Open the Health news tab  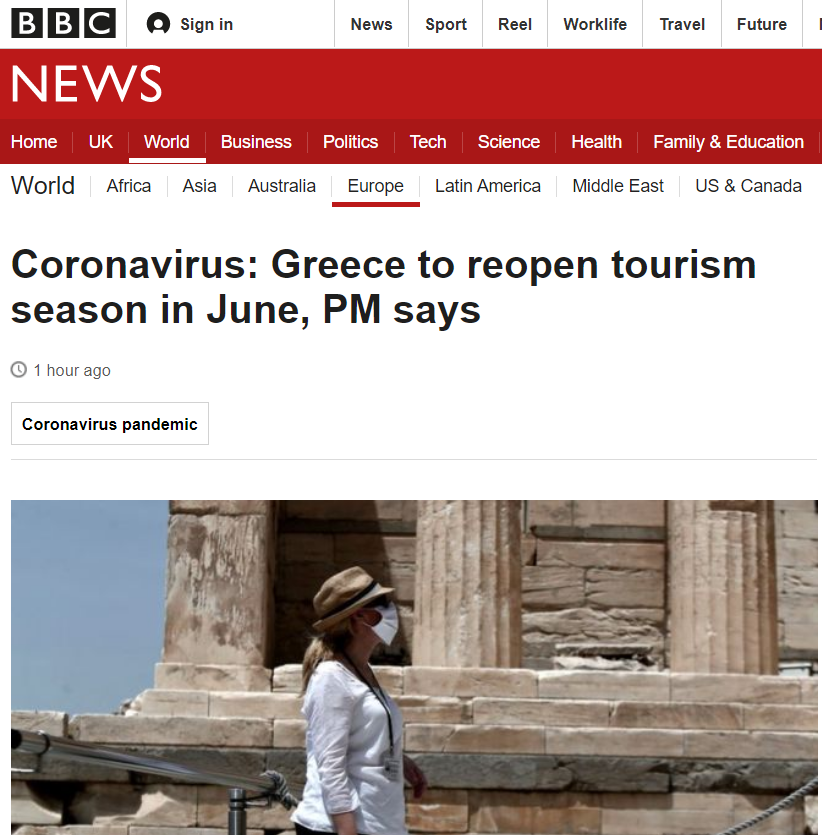[x=596, y=142]
